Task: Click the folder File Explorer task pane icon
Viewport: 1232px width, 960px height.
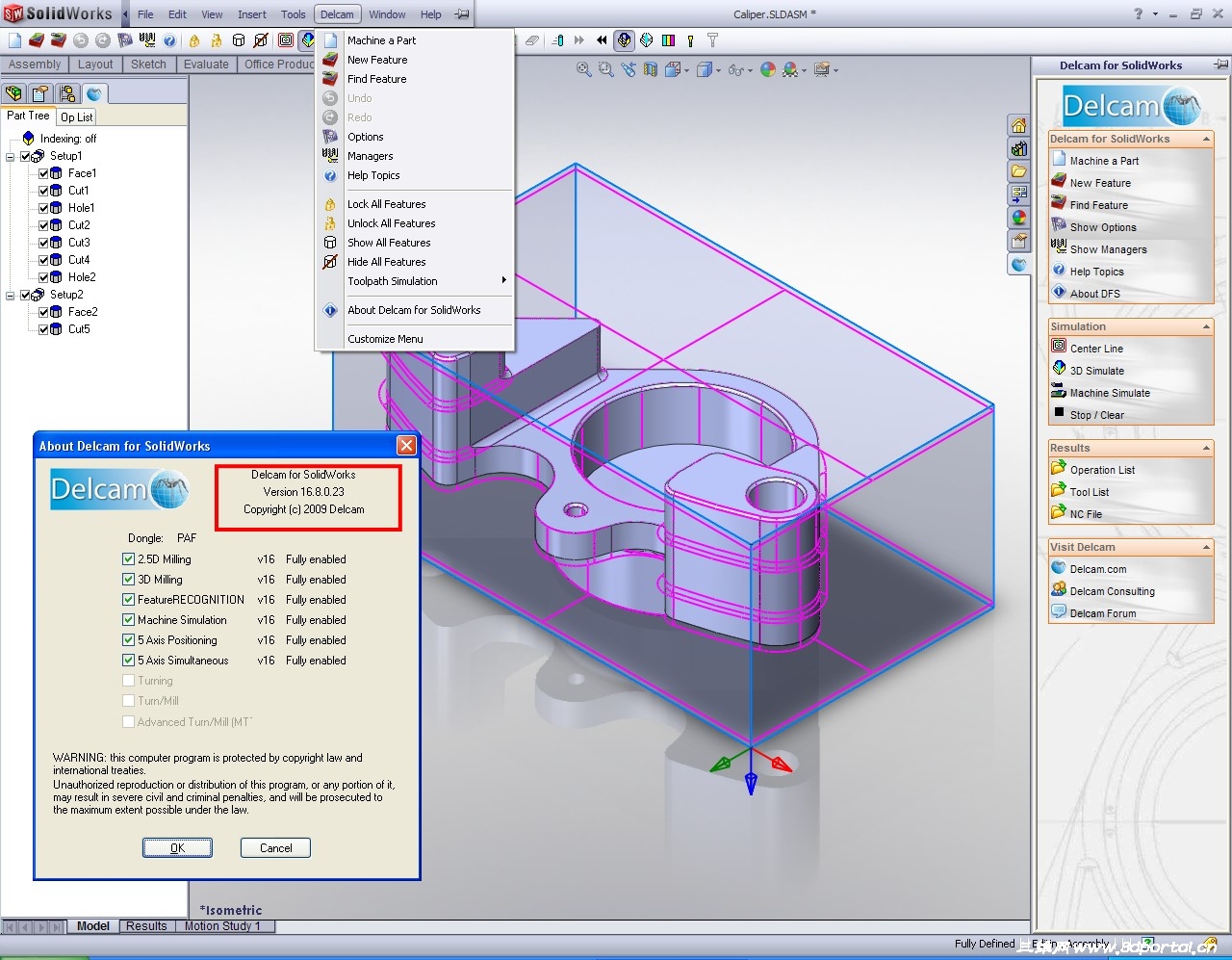Action: point(1019,171)
